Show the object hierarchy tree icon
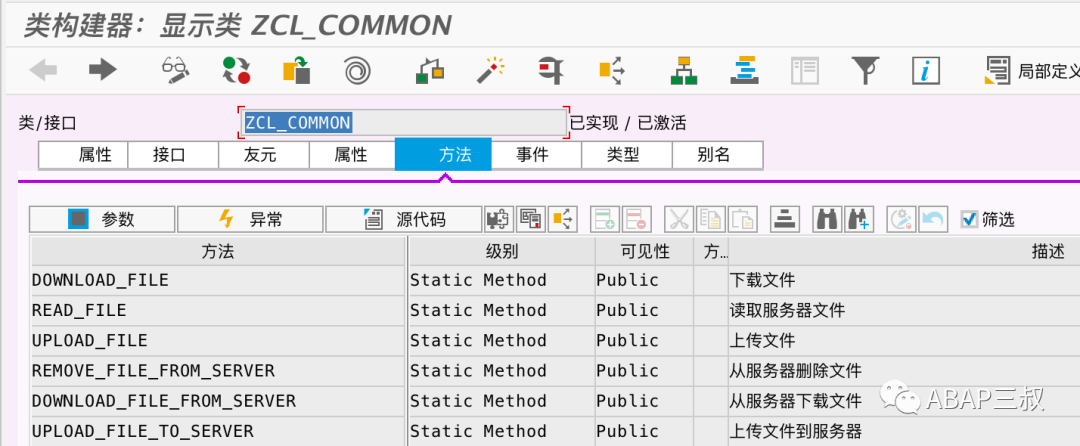Viewport: 1080px width, 446px height. tap(684, 70)
